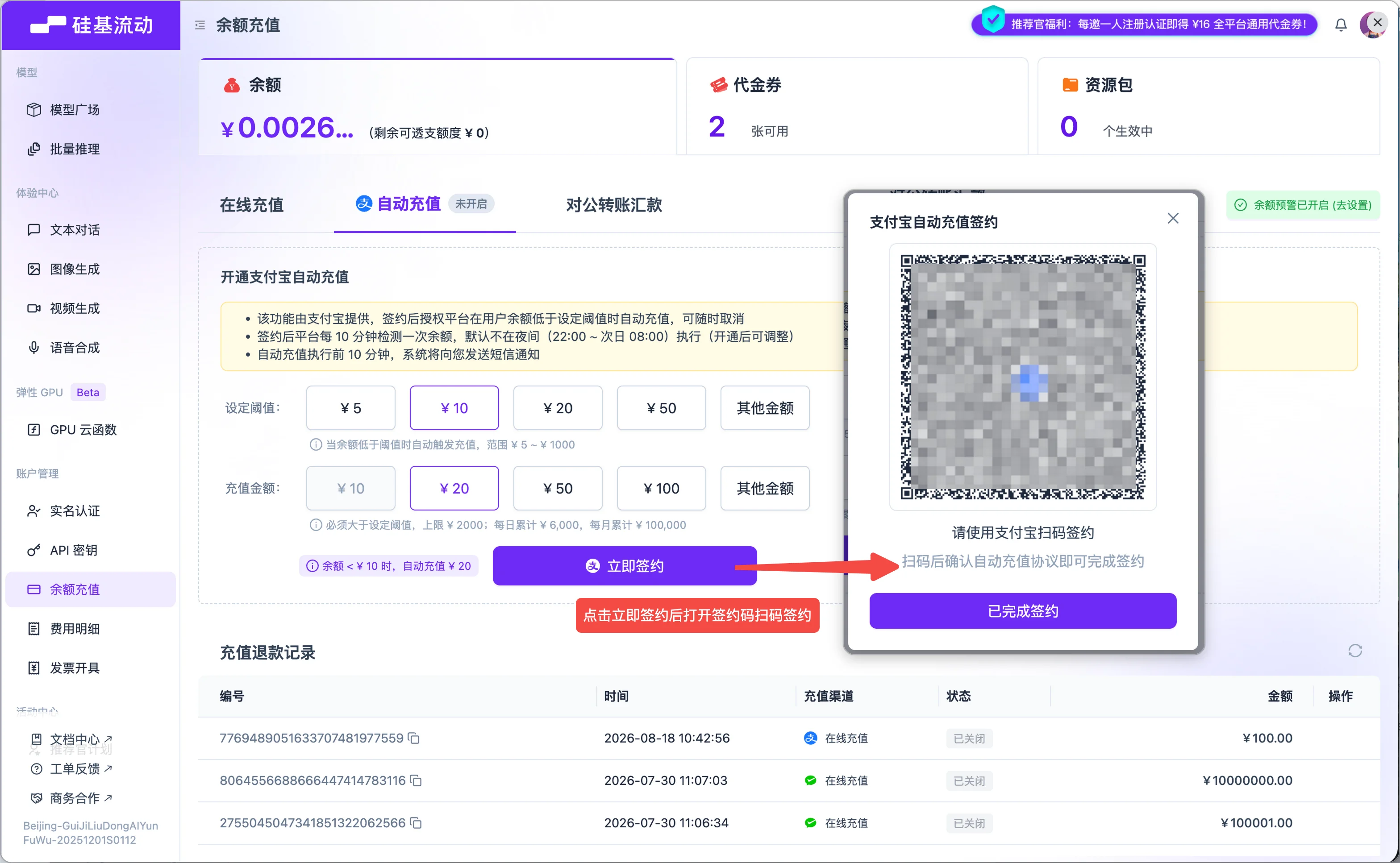The height and width of the screenshot is (863, 1400).
Task: Click the 图像生成 picture icon
Action: (x=33, y=269)
